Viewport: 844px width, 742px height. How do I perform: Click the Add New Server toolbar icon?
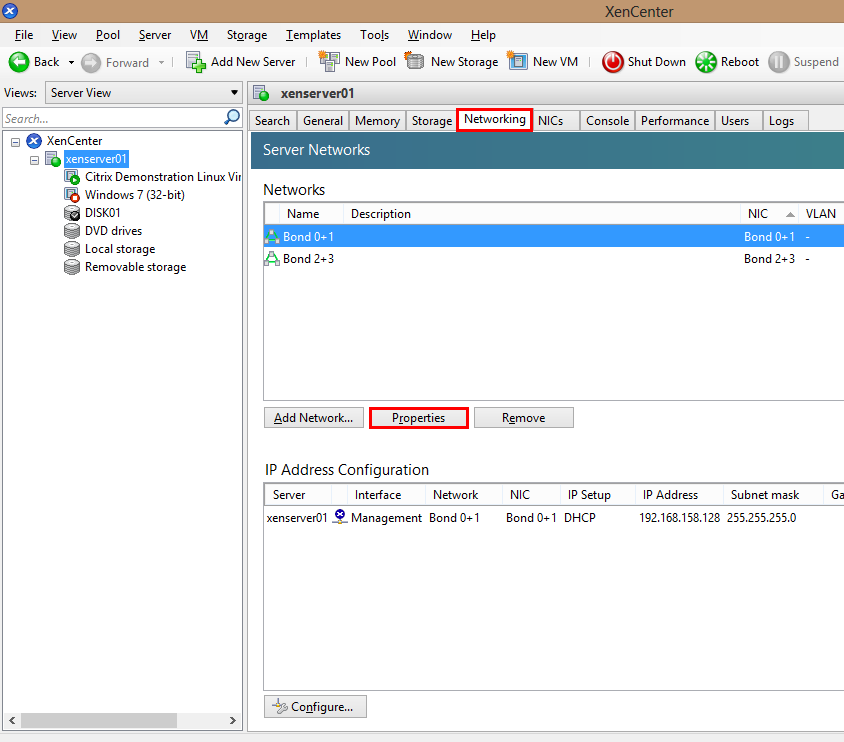(x=196, y=62)
